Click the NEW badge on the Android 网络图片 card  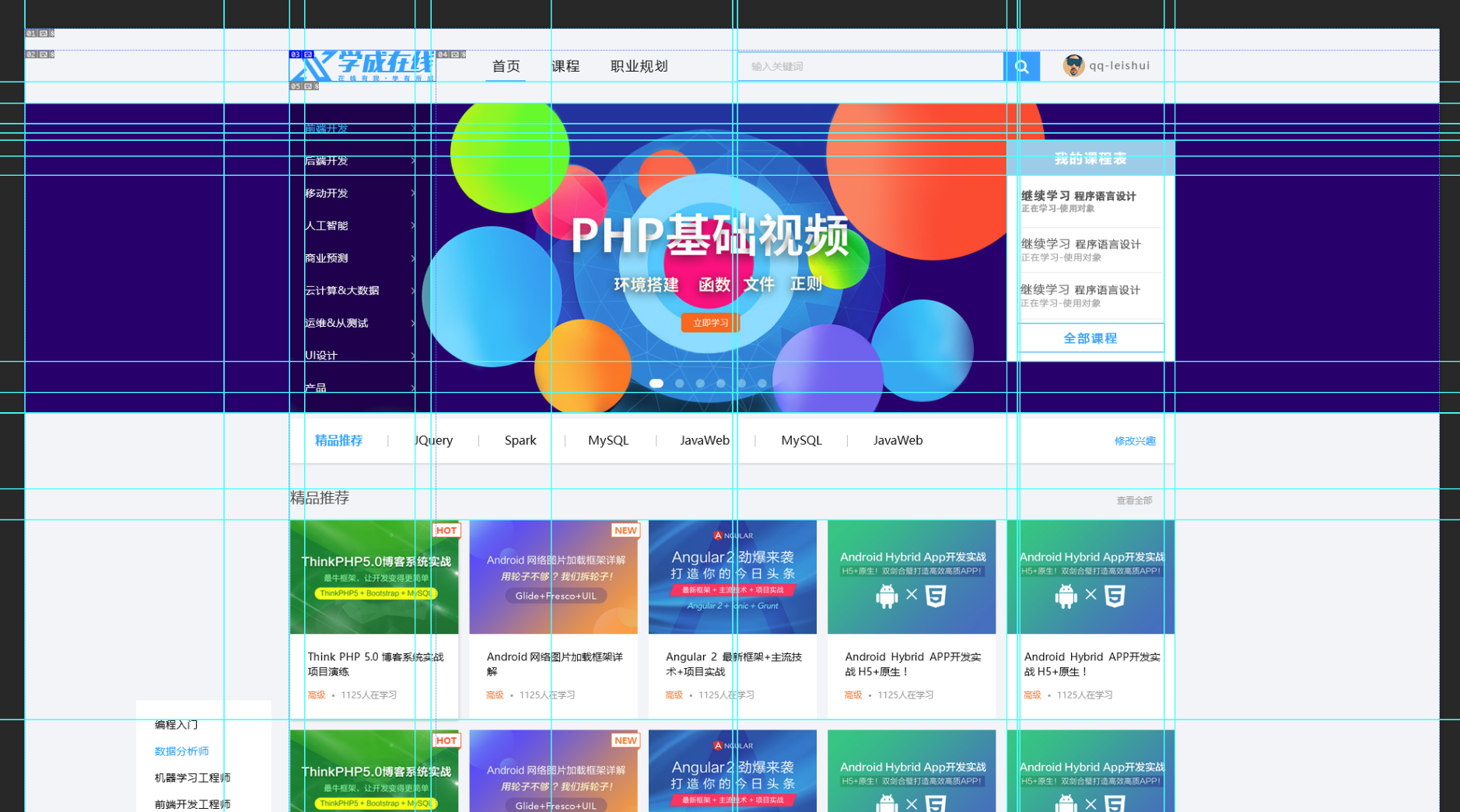(x=625, y=530)
